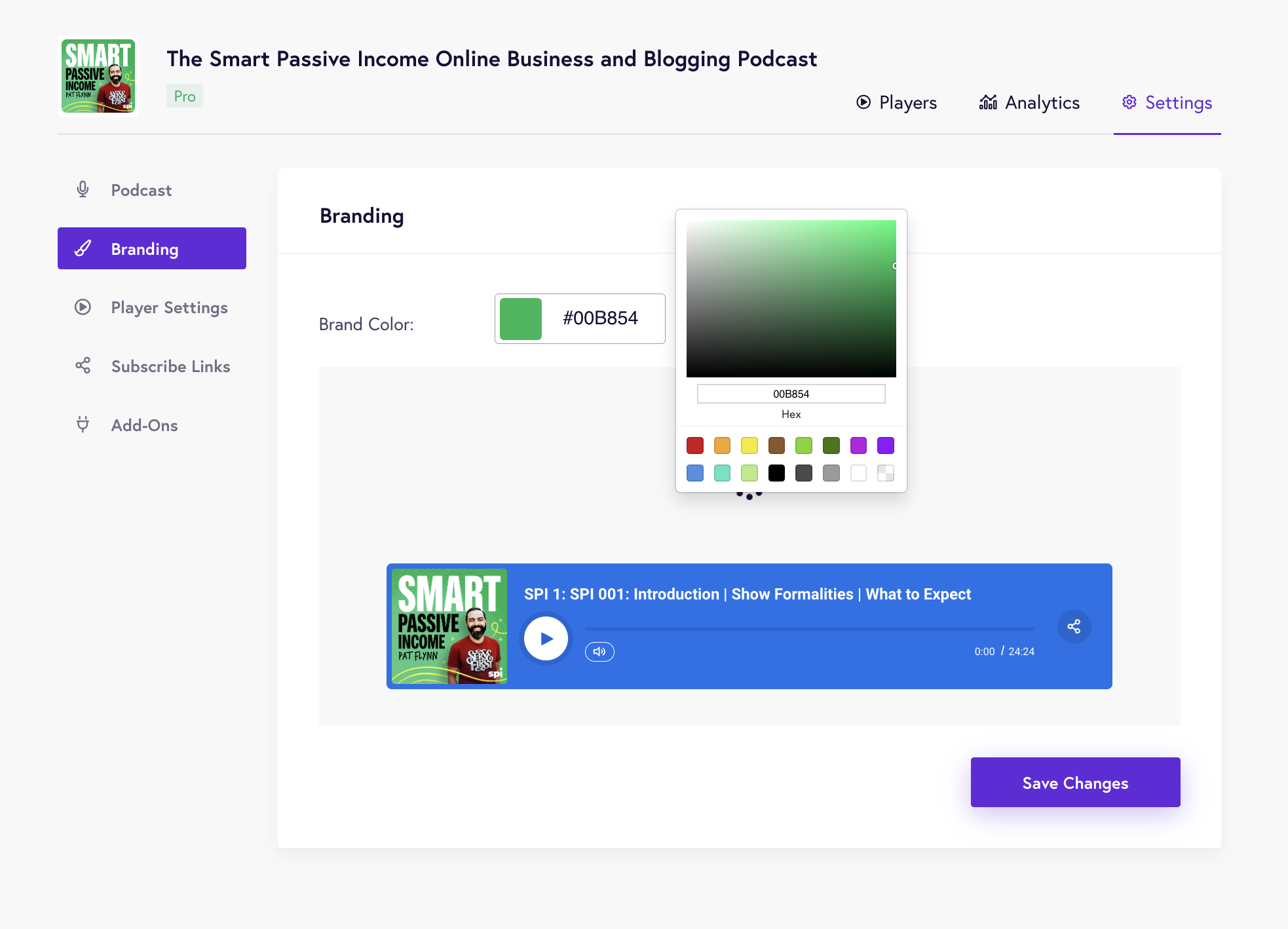Pick the magenta preset swatch
1288x929 pixels.
858,446
